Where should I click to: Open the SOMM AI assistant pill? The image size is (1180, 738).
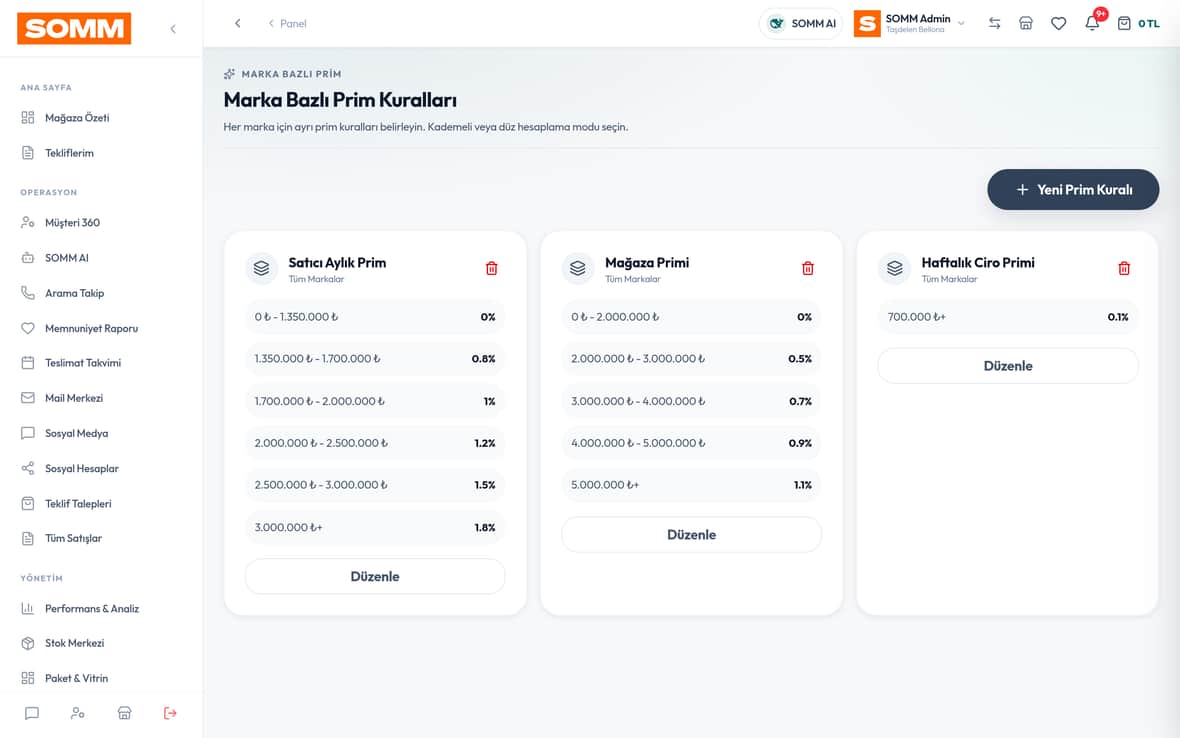(801, 23)
